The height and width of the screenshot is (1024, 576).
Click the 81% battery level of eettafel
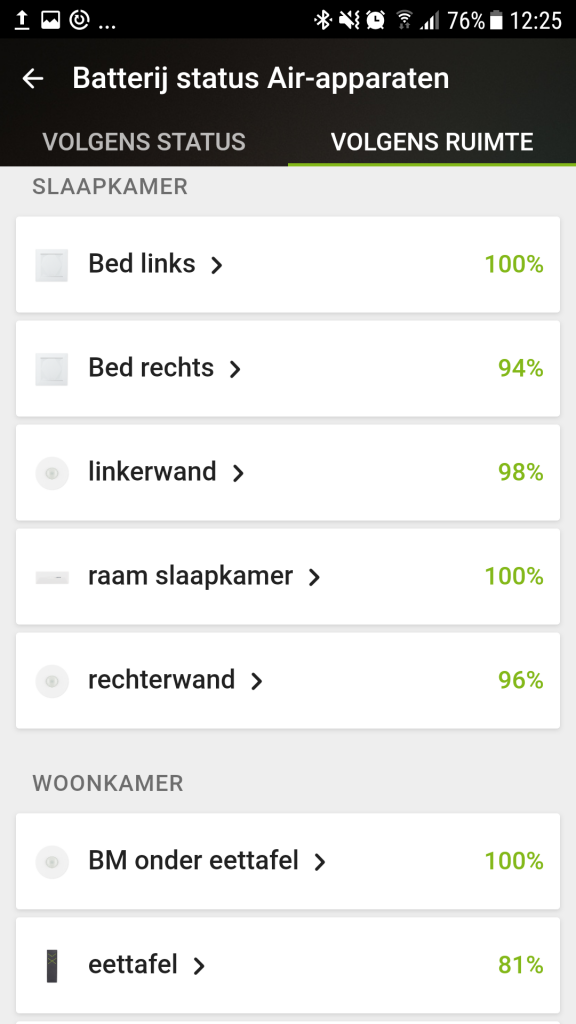point(522,965)
